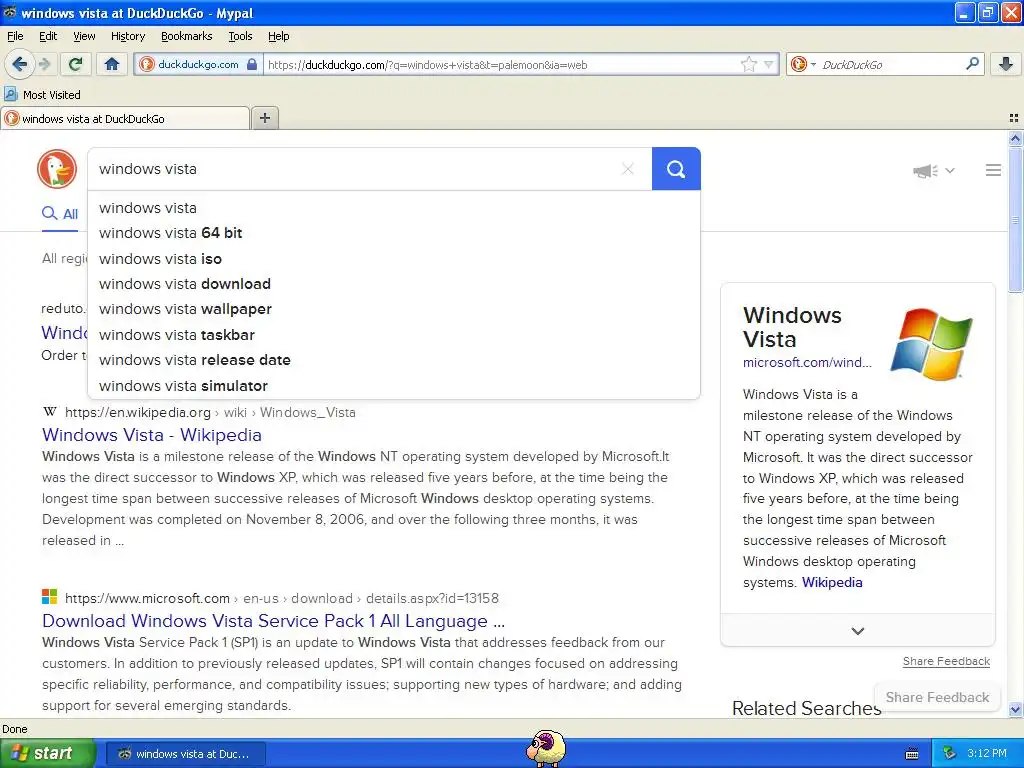This screenshot has height=768, width=1024.
Task: Click in the address bar URL field
Action: [503, 64]
